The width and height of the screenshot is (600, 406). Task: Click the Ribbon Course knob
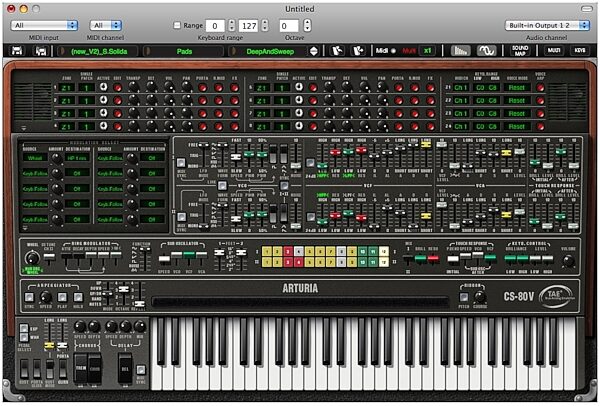(480, 297)
